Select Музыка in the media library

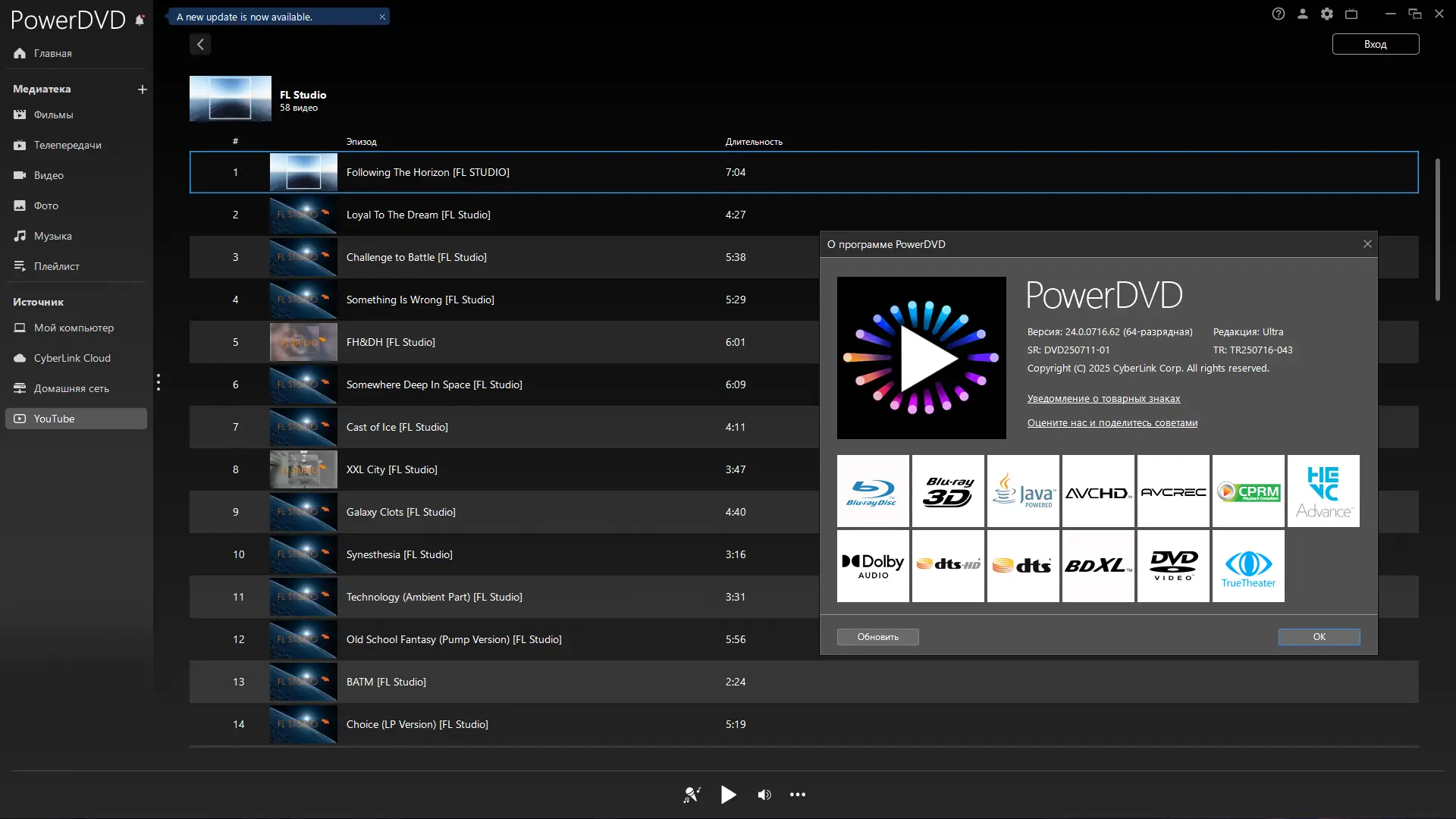pyautogui.click(x=52, y=236)
